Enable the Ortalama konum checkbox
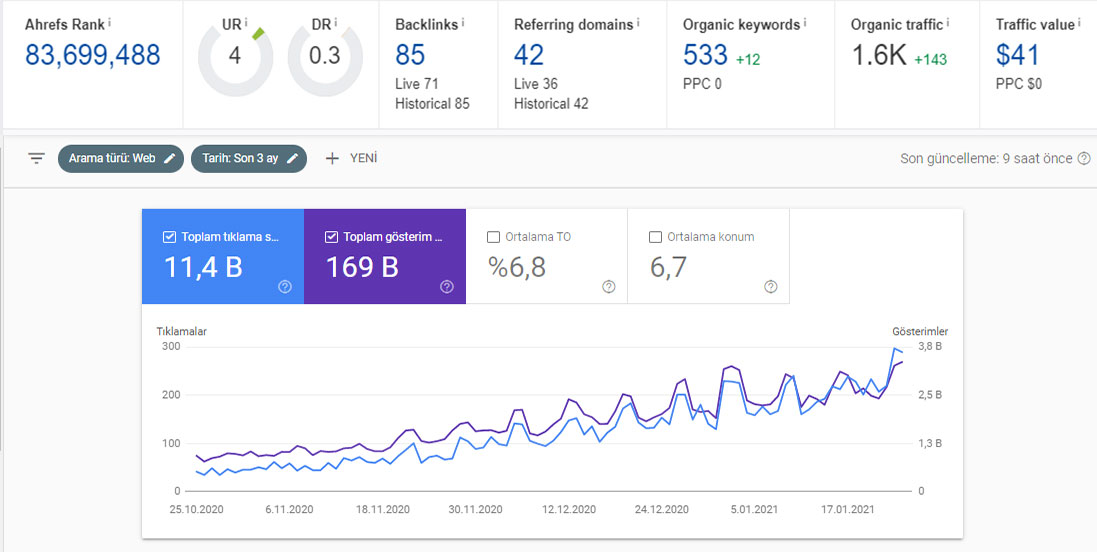 (x=655, y=237)
